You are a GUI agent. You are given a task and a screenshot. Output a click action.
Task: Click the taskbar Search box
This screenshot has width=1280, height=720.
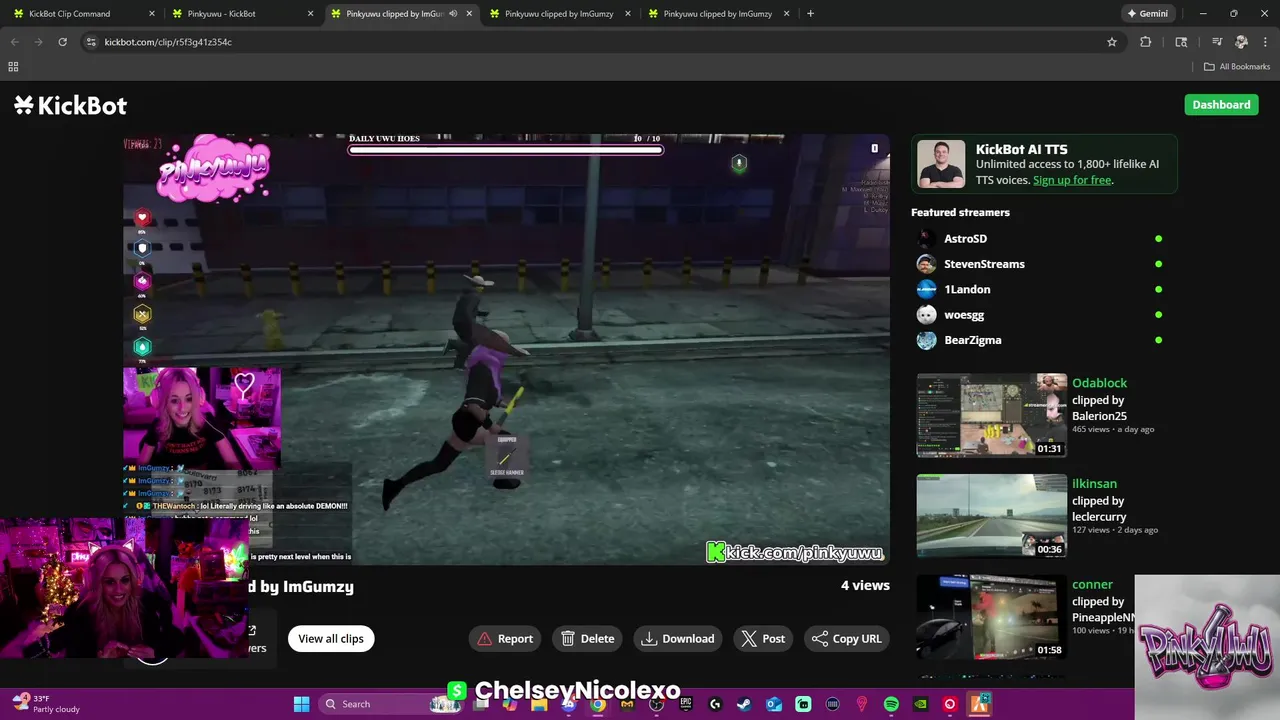point(392,704)
